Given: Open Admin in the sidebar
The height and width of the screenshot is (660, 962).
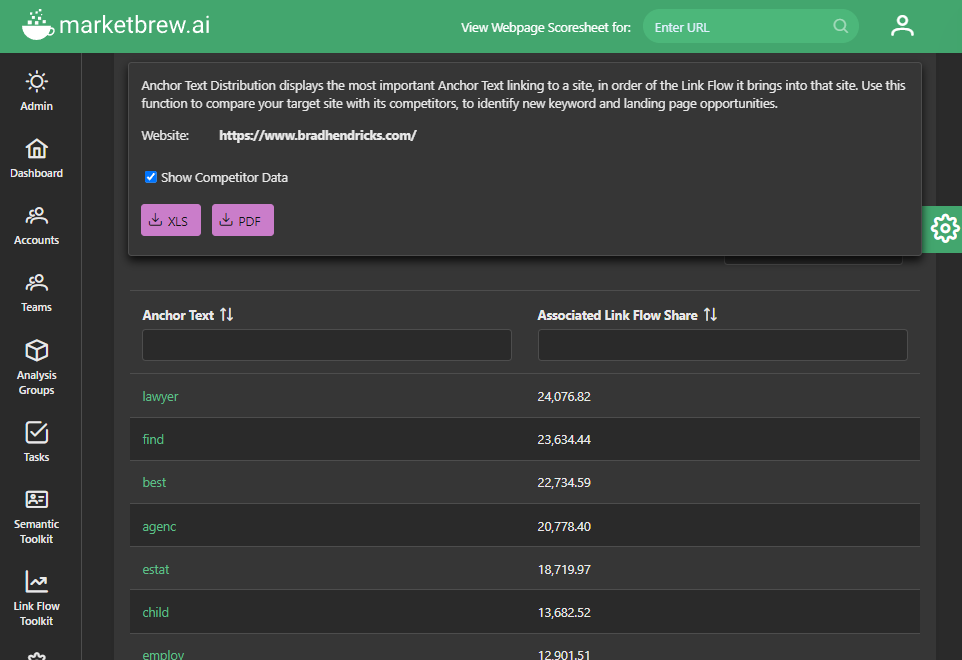Looking at the screenshot, I should pyautogui.click(x=37, y=91).
